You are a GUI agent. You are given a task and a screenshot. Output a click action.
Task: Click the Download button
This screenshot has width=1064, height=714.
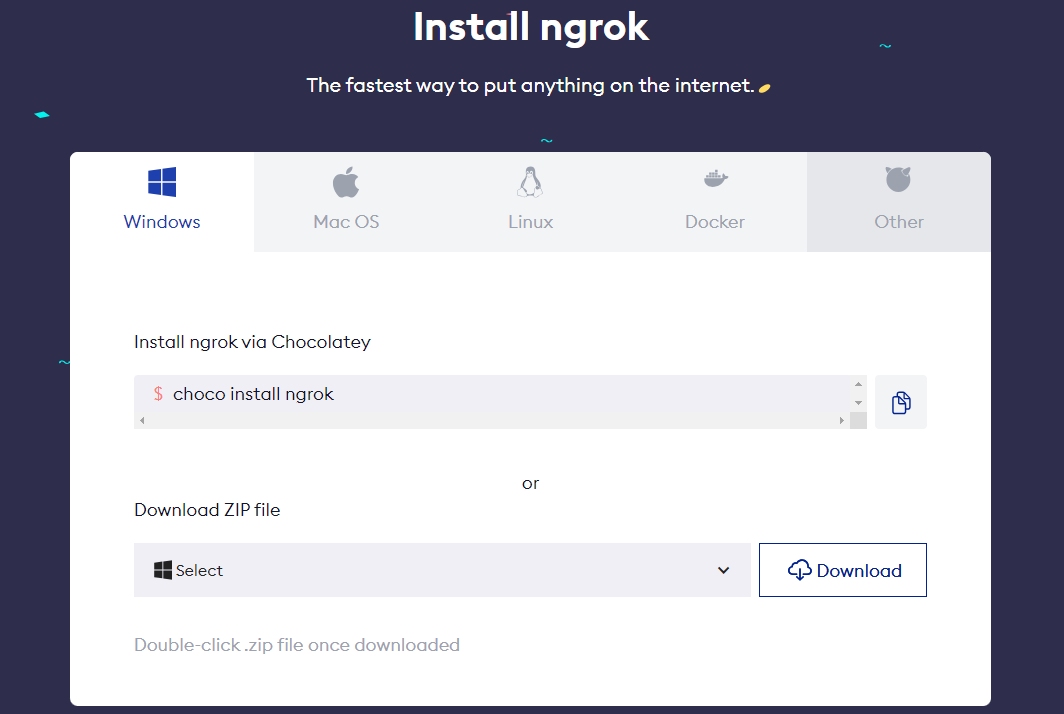pos(842,569)
